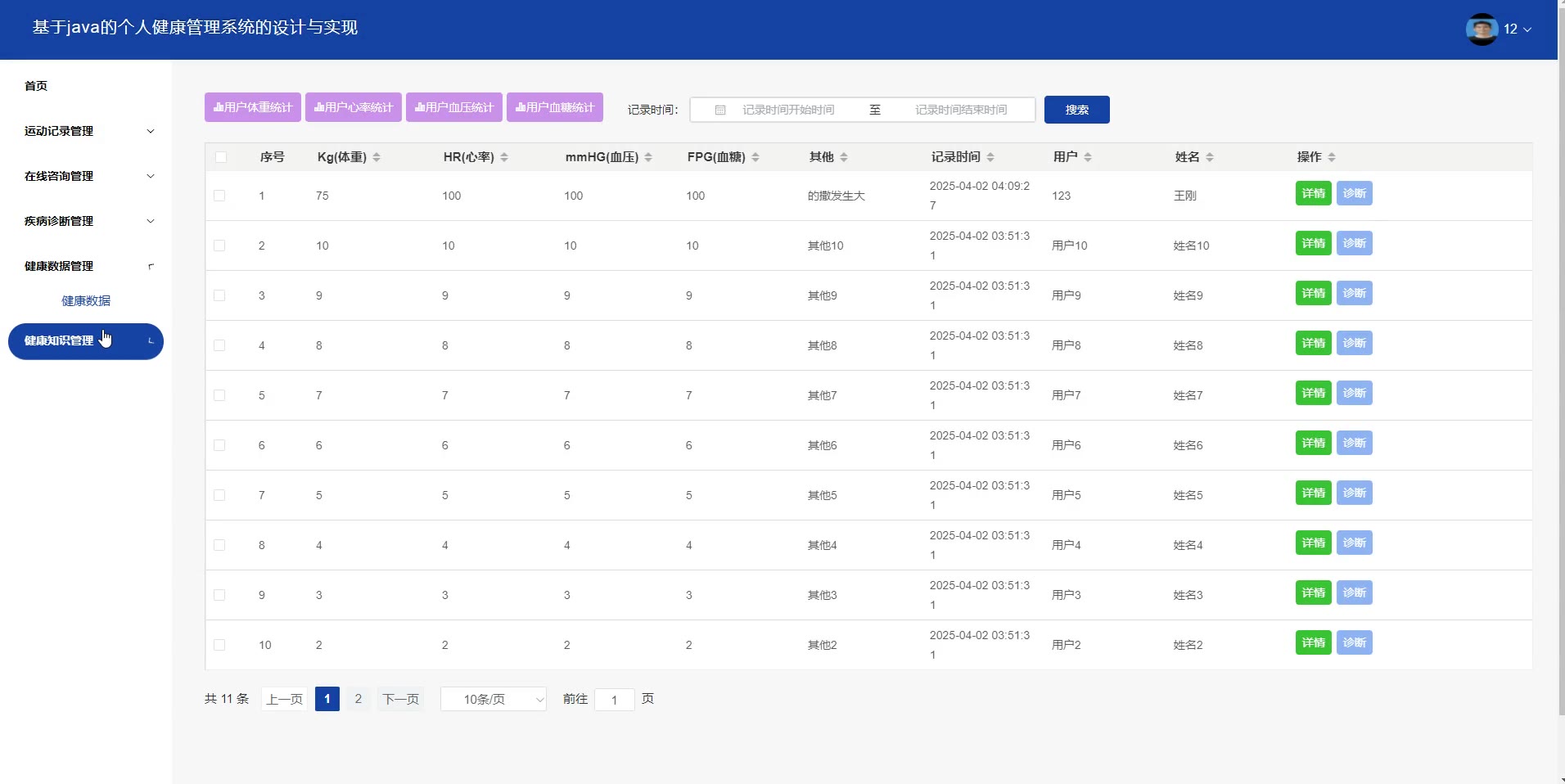Screen dimensions: 1565x784
Task: Sort by the record time column arrows
Action: (x=990, y=157)
